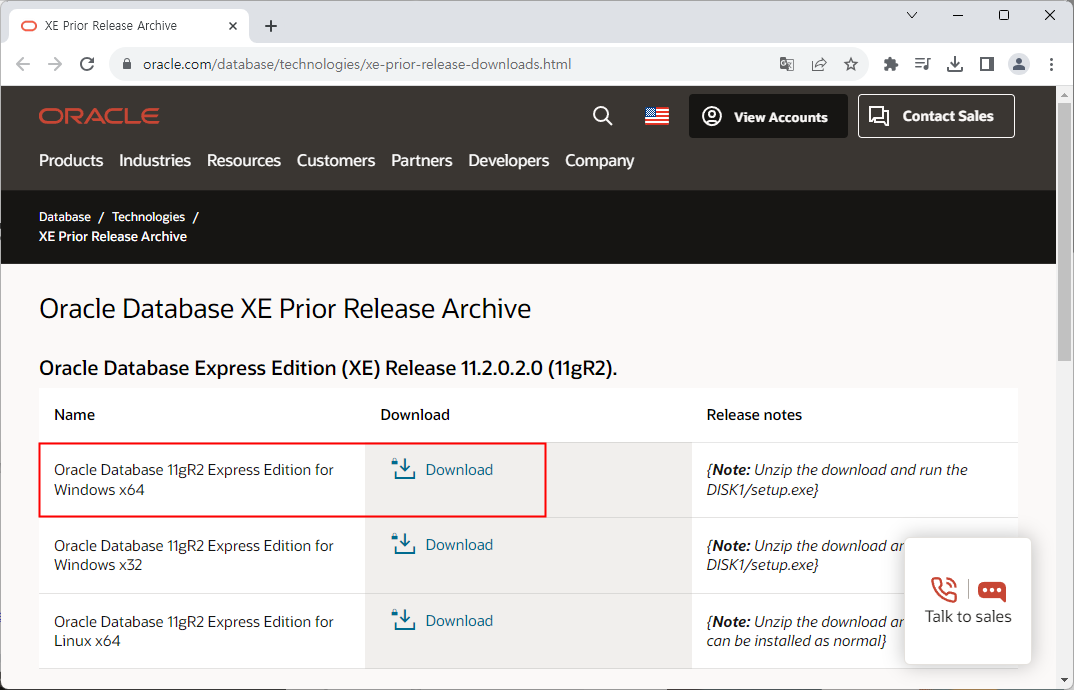The width and height of the screenshot is (1074, 690).
Task: Click the browser forward arrow
Action: coord(55,64)
